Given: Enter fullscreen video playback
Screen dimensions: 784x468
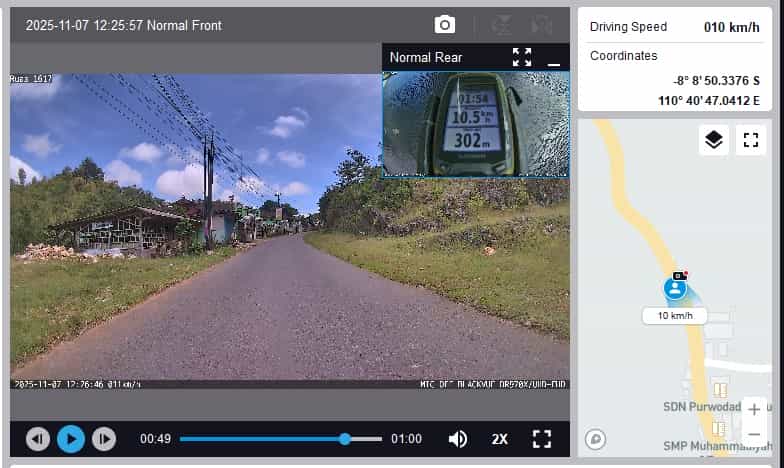Looking at the screenshot, I should click(542, 439).
